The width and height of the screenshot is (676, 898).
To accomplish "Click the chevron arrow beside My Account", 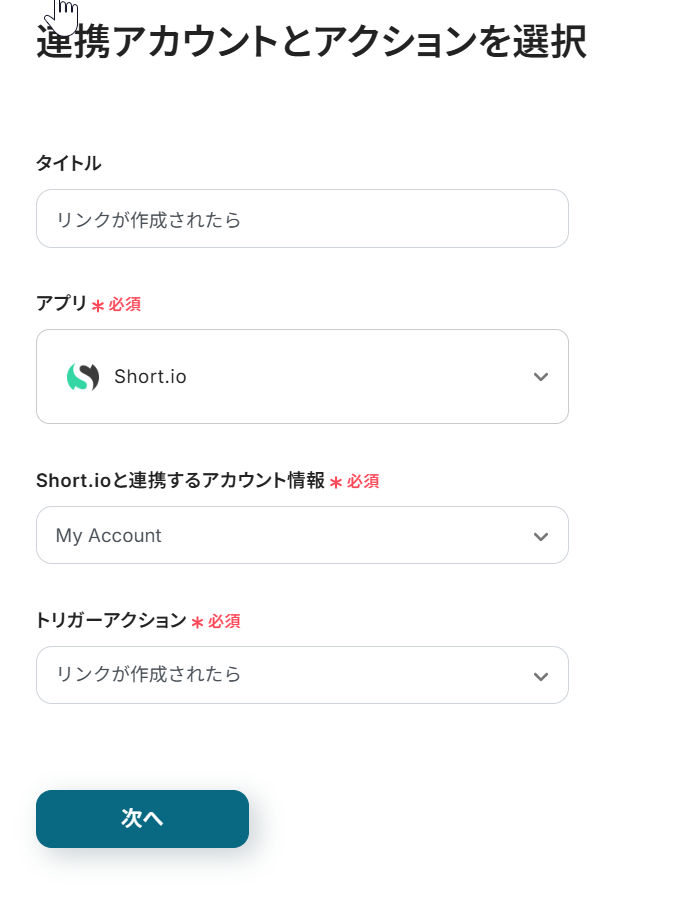I will [541, 536].
